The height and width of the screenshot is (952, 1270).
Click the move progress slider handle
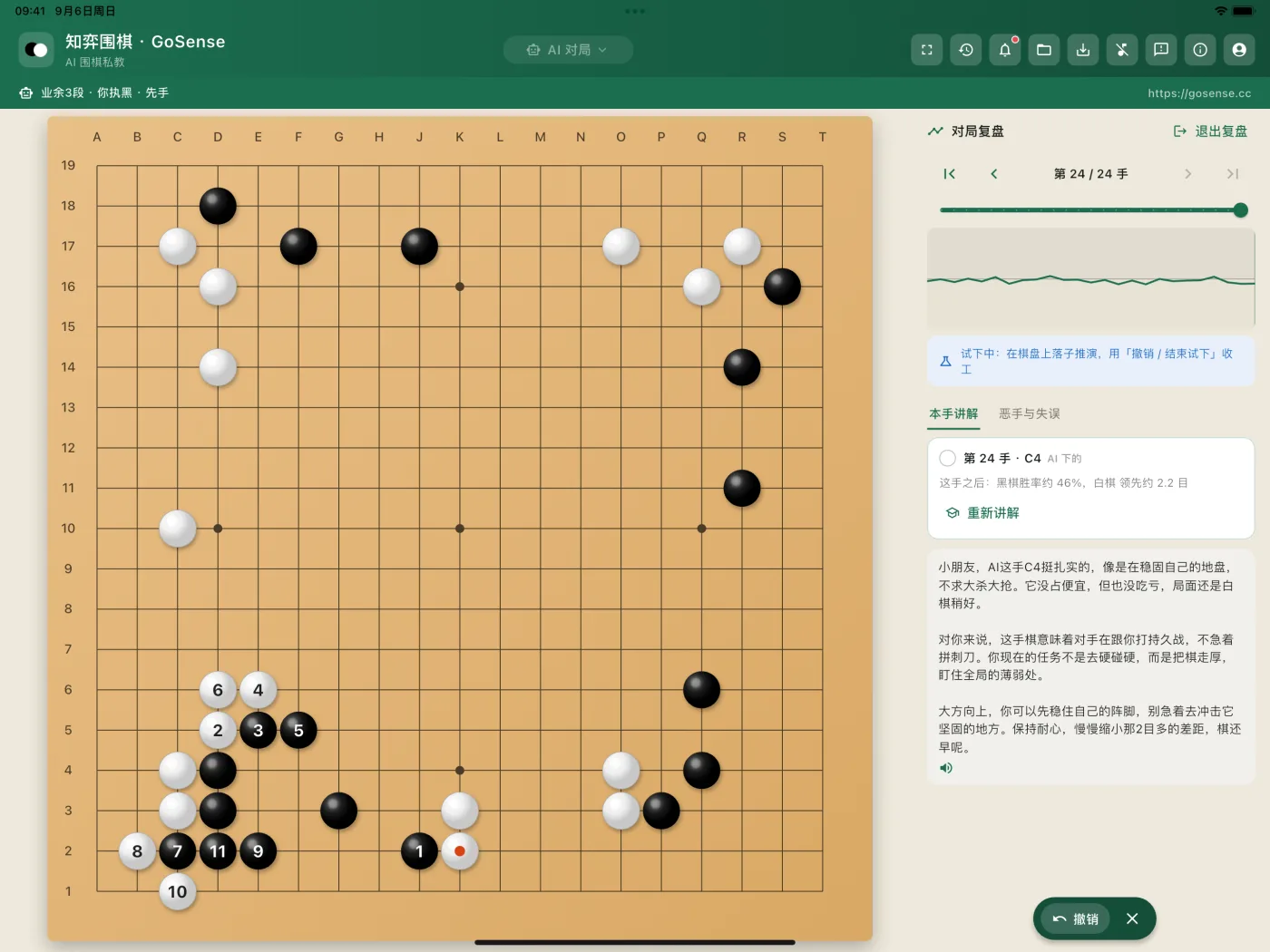(x=1241, y=210)
